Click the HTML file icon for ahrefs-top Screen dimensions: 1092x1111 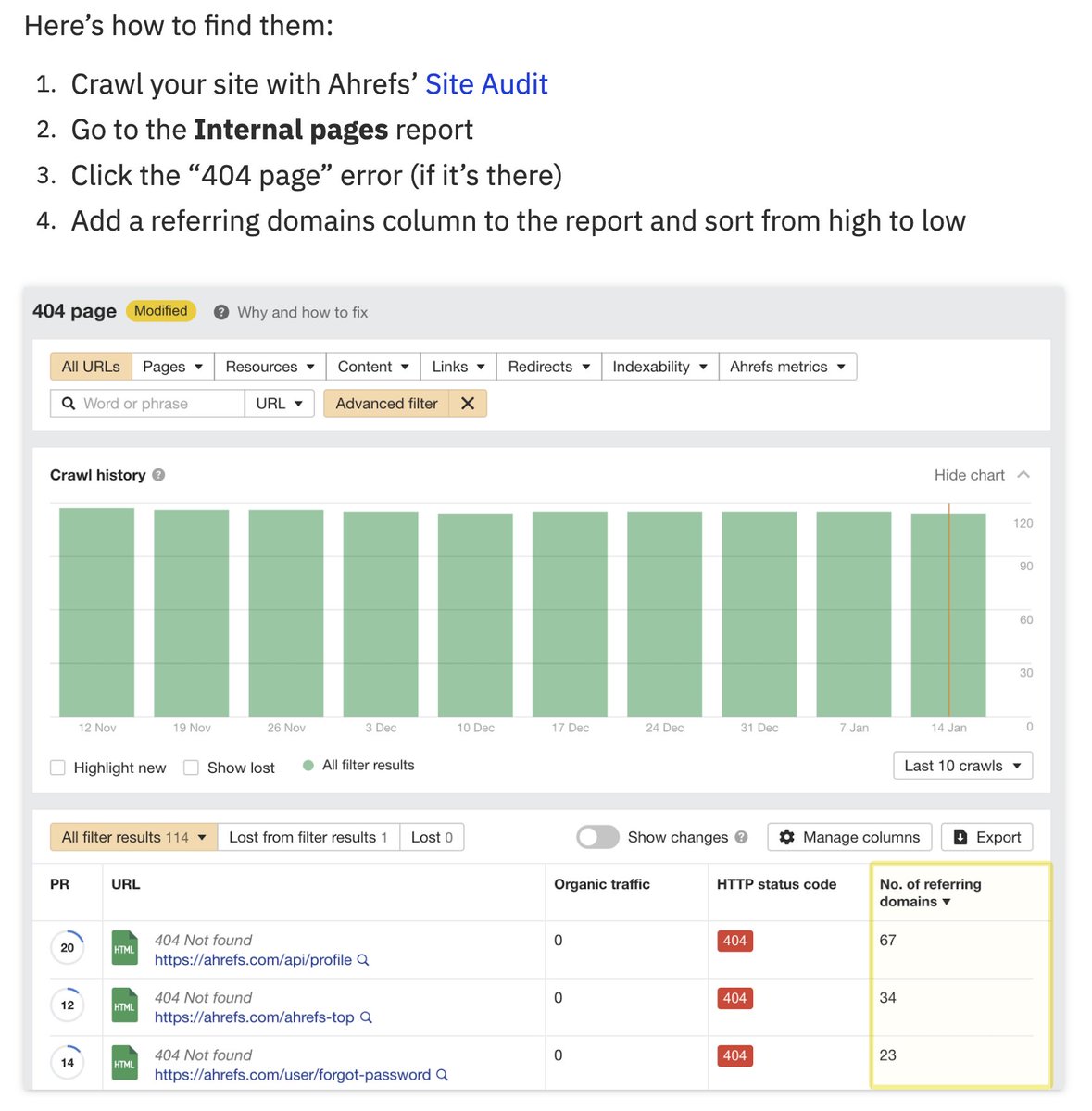(x=124, y=1005)
